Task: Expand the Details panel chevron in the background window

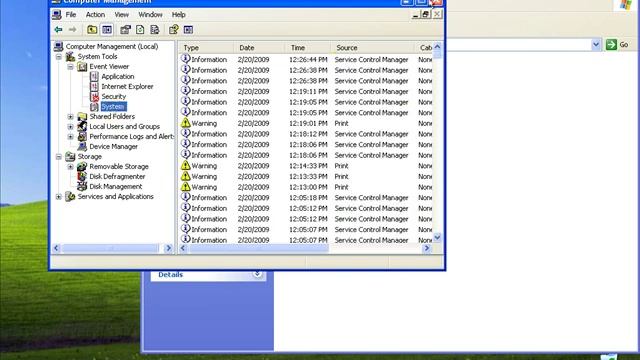Action: (x=257, y=274)
